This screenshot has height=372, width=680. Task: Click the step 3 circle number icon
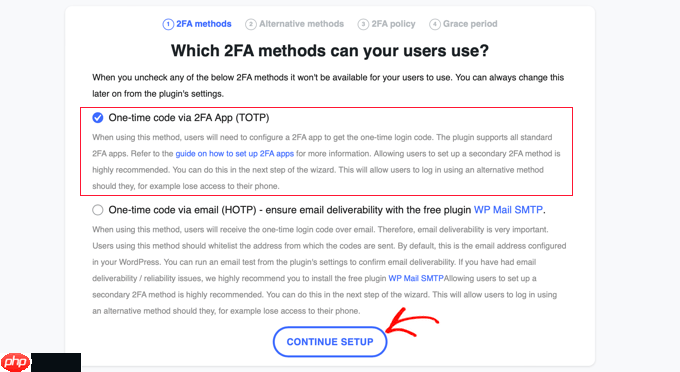click(x=363, y=24)
